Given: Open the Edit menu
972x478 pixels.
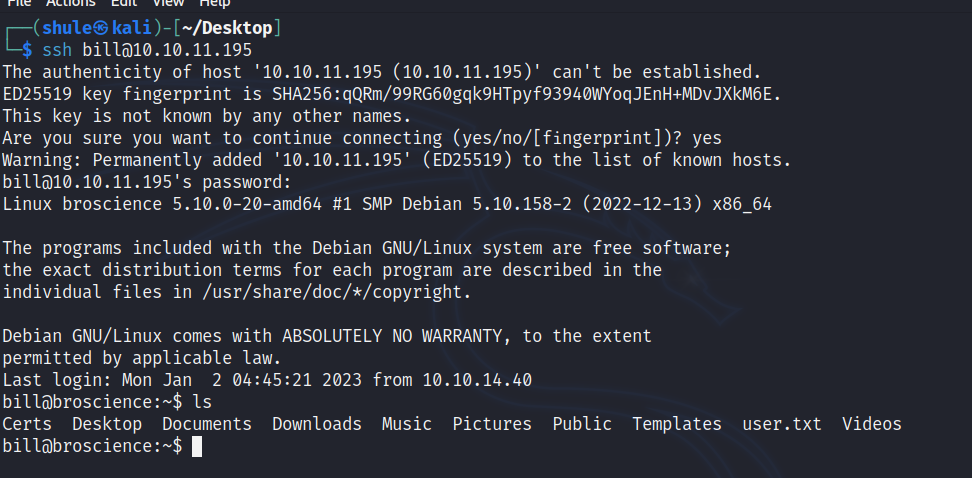Looking at the screenshot, I should click(124, 4).
